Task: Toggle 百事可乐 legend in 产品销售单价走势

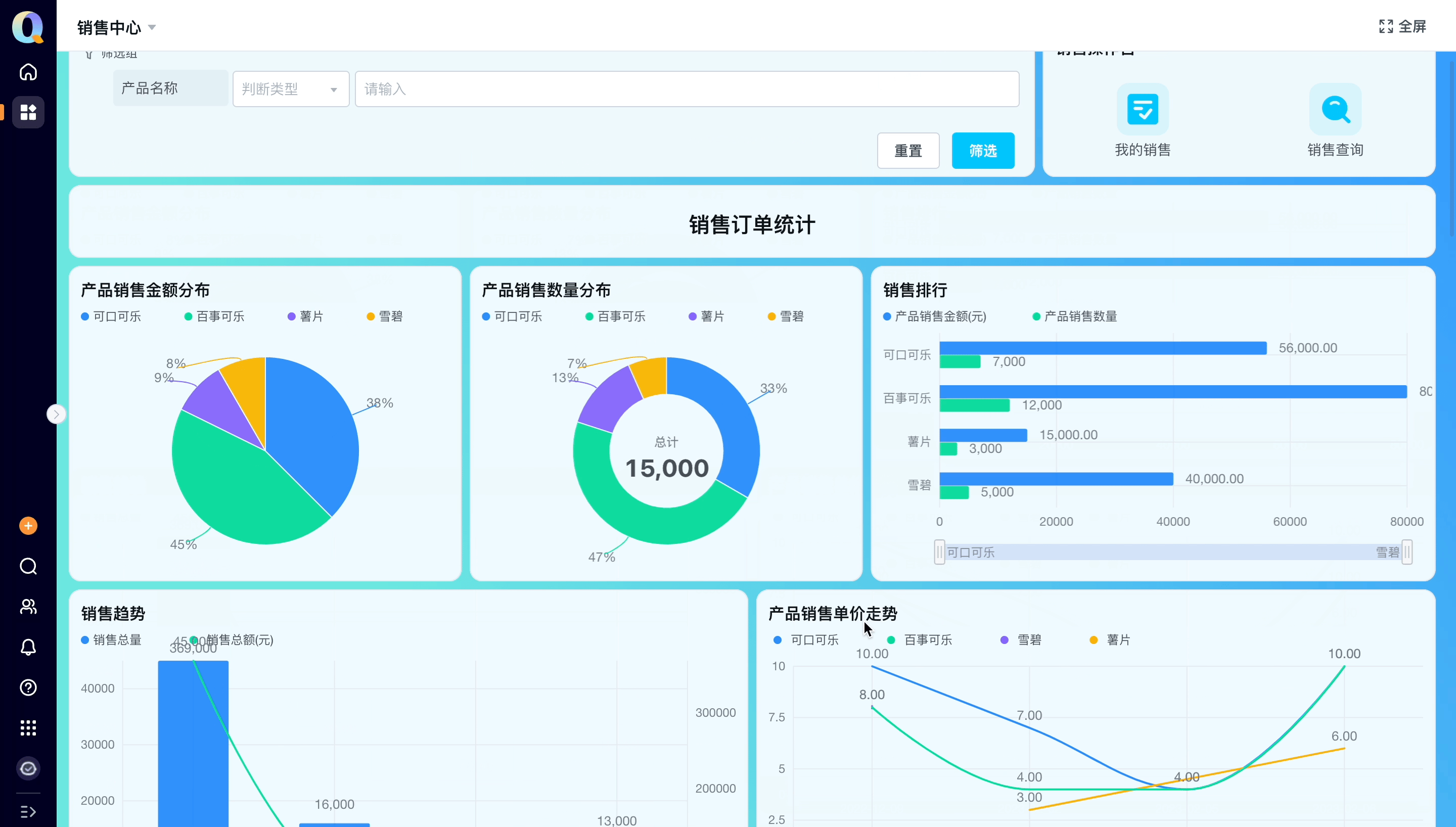Action: [x=920, y=640]
